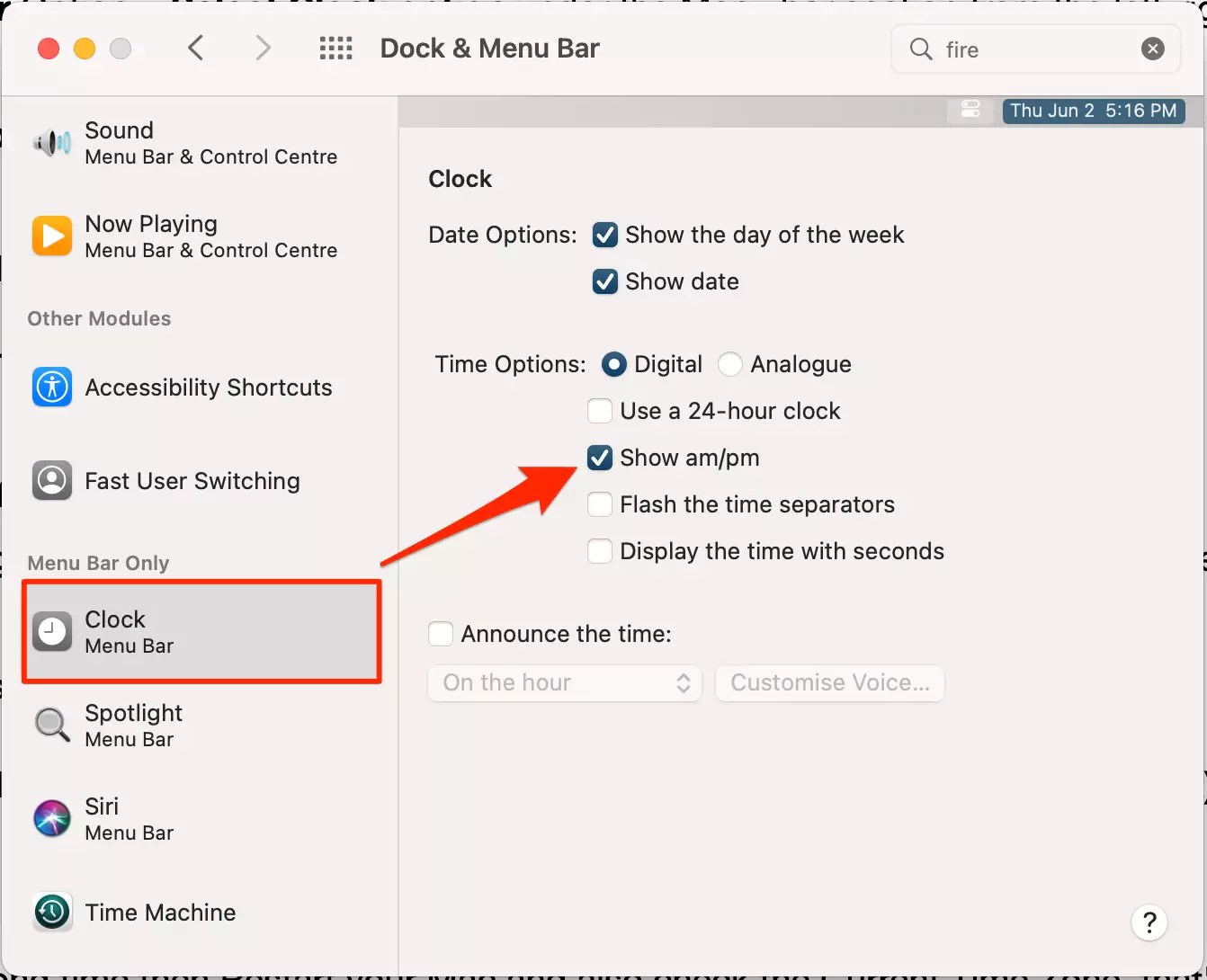Clear the fire search field
Screen dimensions: 1207x980
click(x=1152, y=49)
